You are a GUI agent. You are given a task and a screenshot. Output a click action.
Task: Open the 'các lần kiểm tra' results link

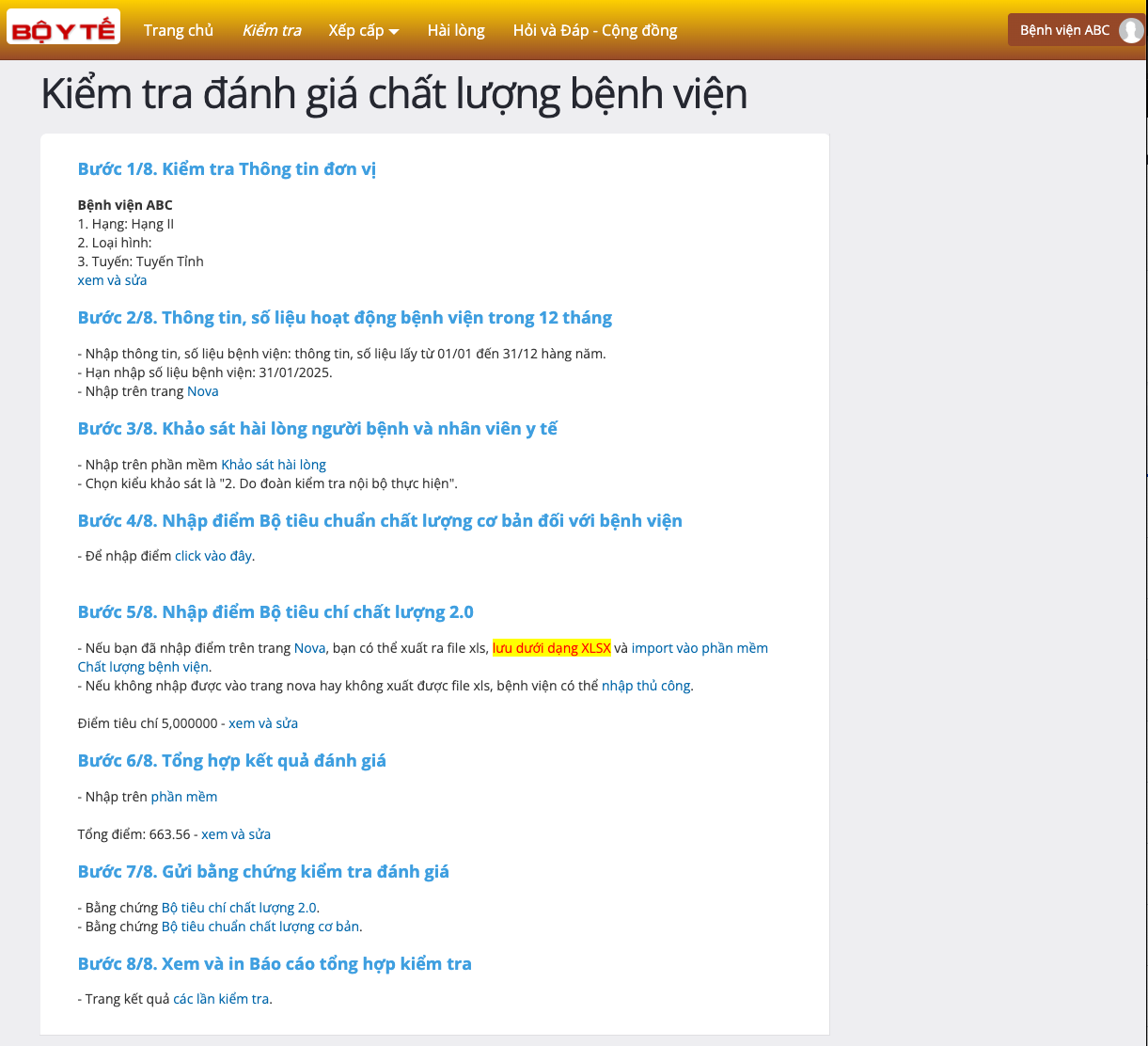(221, 999)
